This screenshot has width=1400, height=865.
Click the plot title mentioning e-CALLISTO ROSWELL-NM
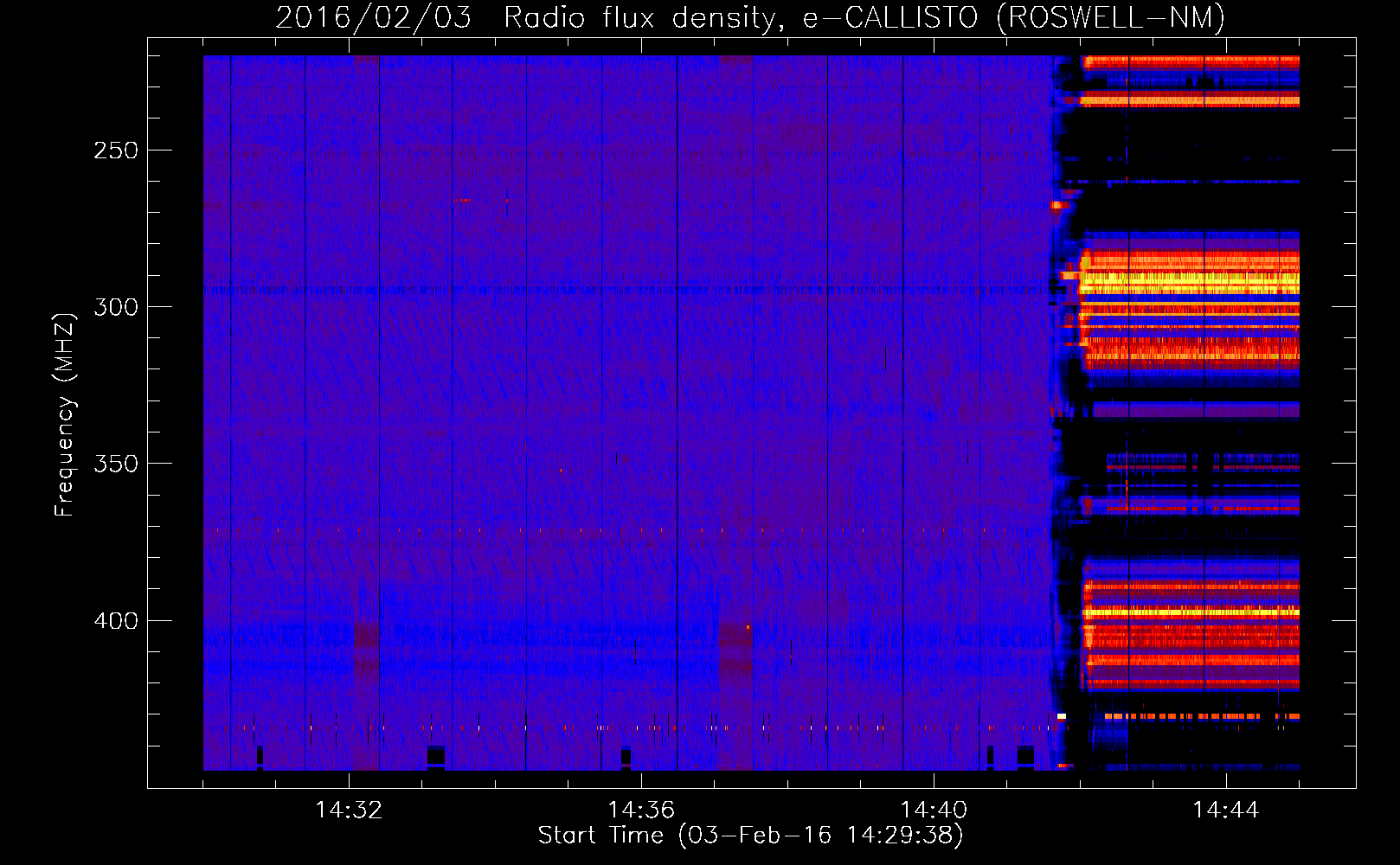click(750, 17)
